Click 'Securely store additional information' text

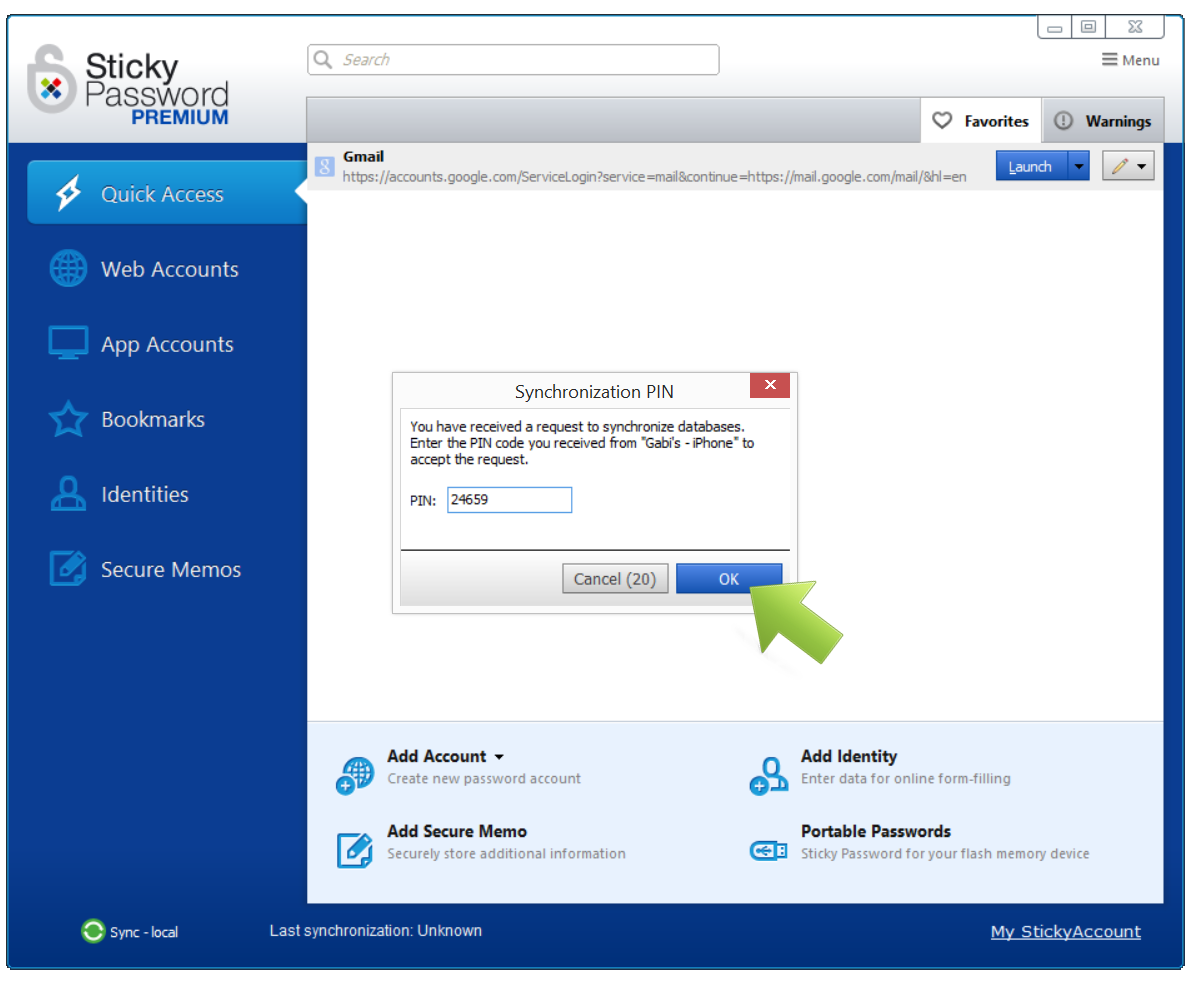[x=506, y=854]
